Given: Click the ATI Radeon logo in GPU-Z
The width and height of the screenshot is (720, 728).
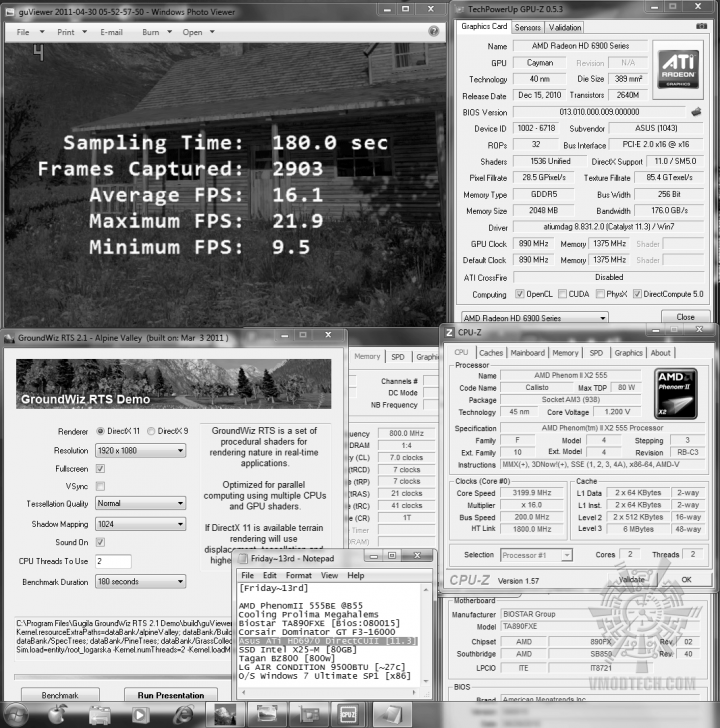Looking at the screenshot, I should pyautogui.click(x=678, y=70).
